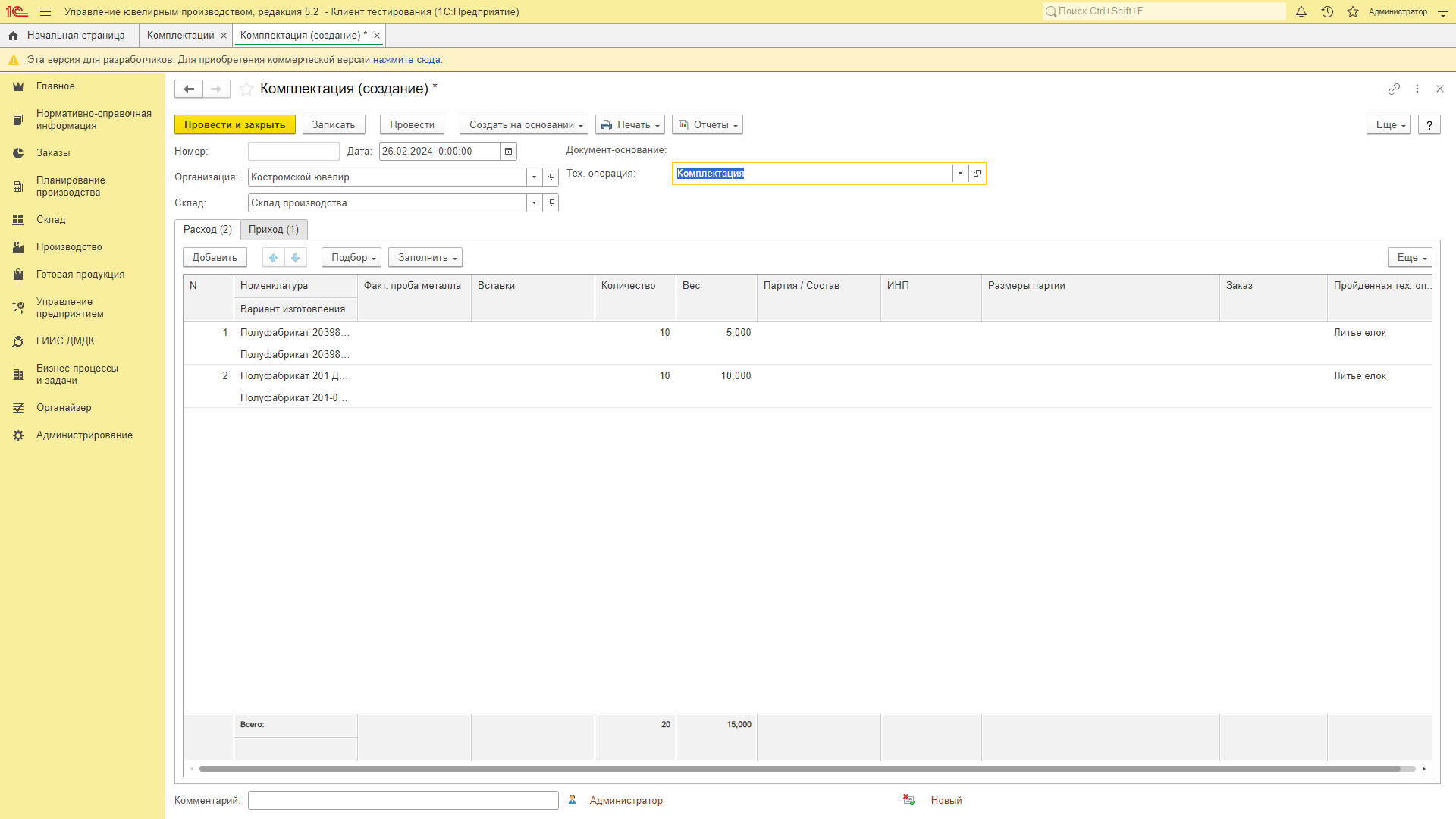The width and height of the screenshot is (1456, 819).
Task: Open help with the ? button
Action: (1429, 125)
